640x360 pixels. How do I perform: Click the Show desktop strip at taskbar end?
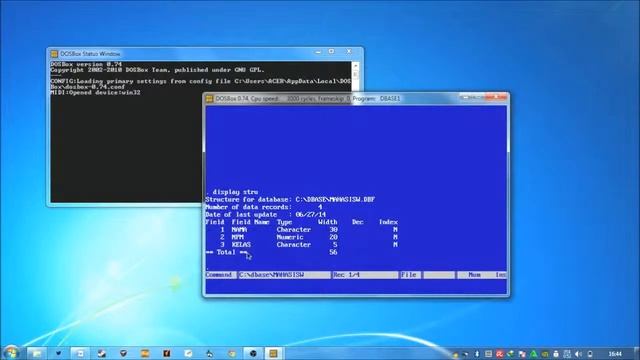(637, 353)
